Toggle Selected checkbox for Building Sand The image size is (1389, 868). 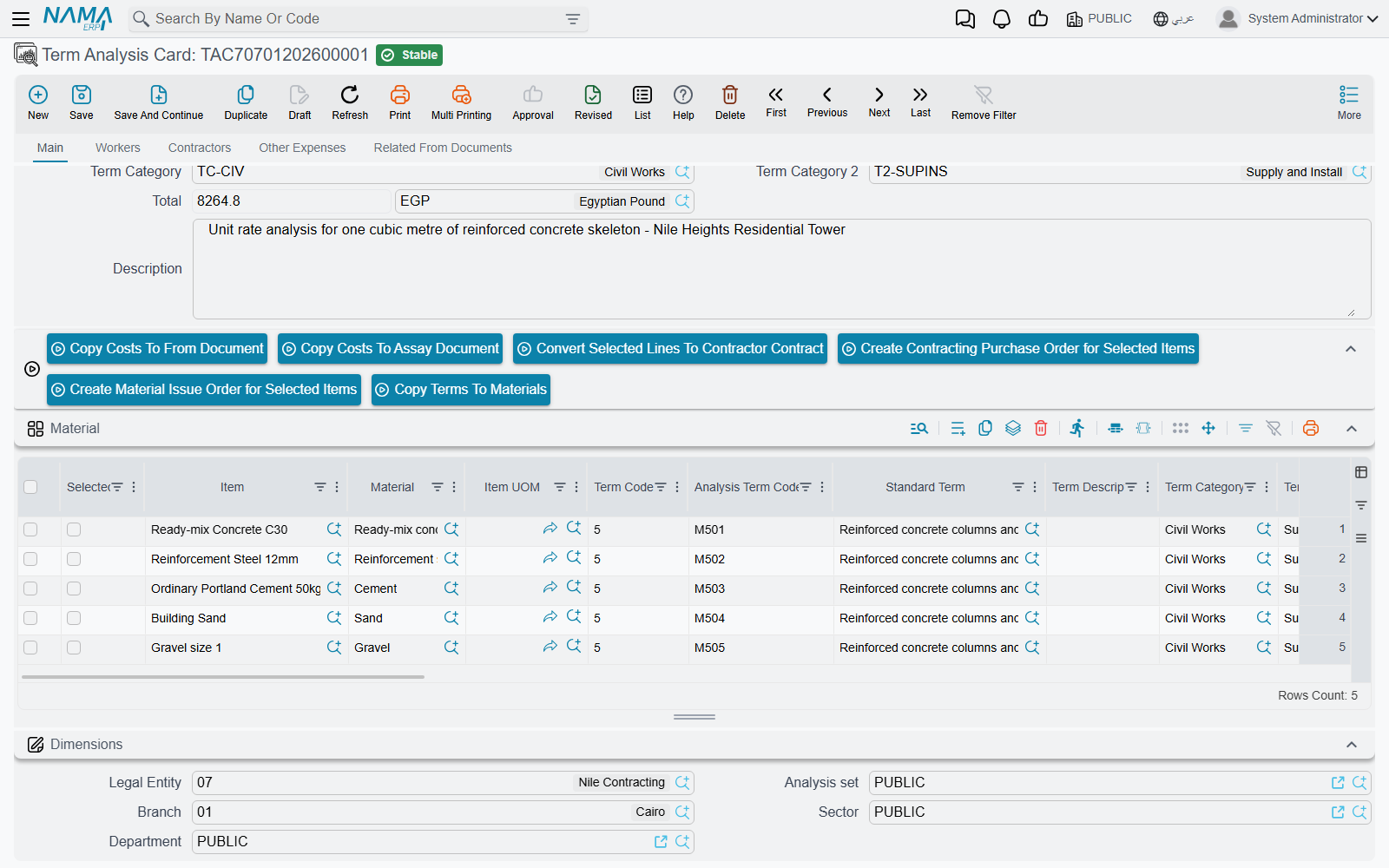74,618
